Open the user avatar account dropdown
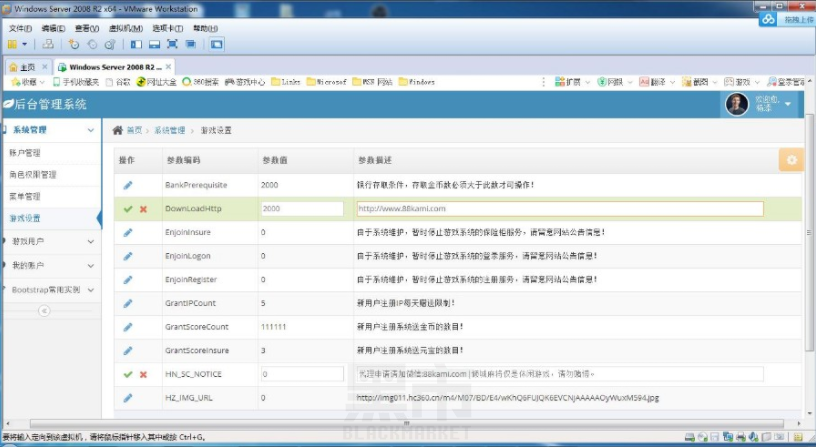Viewport: 816px width, 448px height. [x=759, y=104]
